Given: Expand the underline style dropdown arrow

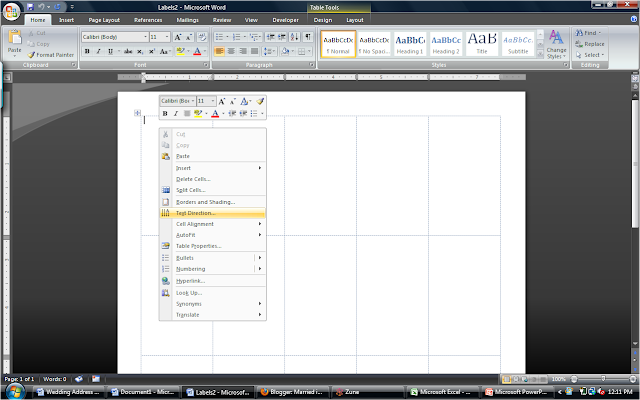Looking at the screenshot, I should 119,51.
